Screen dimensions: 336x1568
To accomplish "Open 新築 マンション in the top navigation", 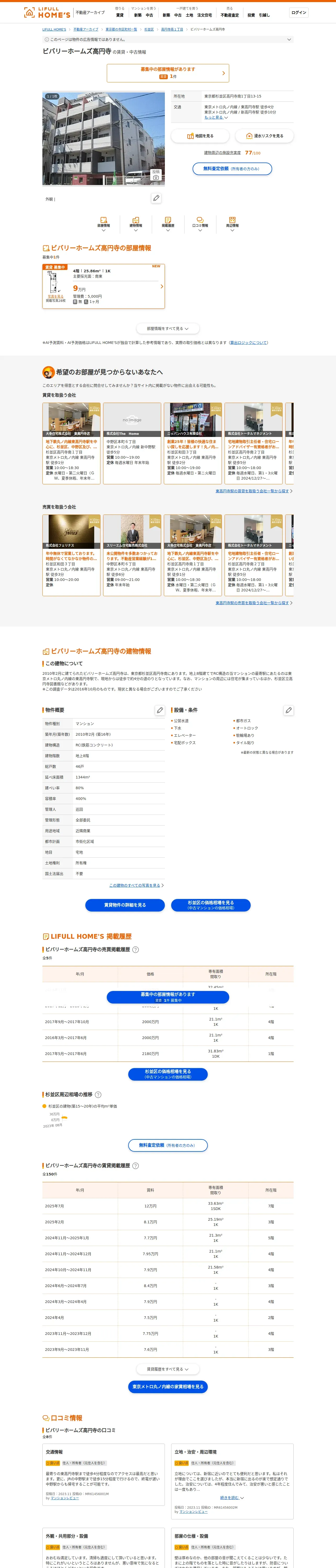I will 138,15.
